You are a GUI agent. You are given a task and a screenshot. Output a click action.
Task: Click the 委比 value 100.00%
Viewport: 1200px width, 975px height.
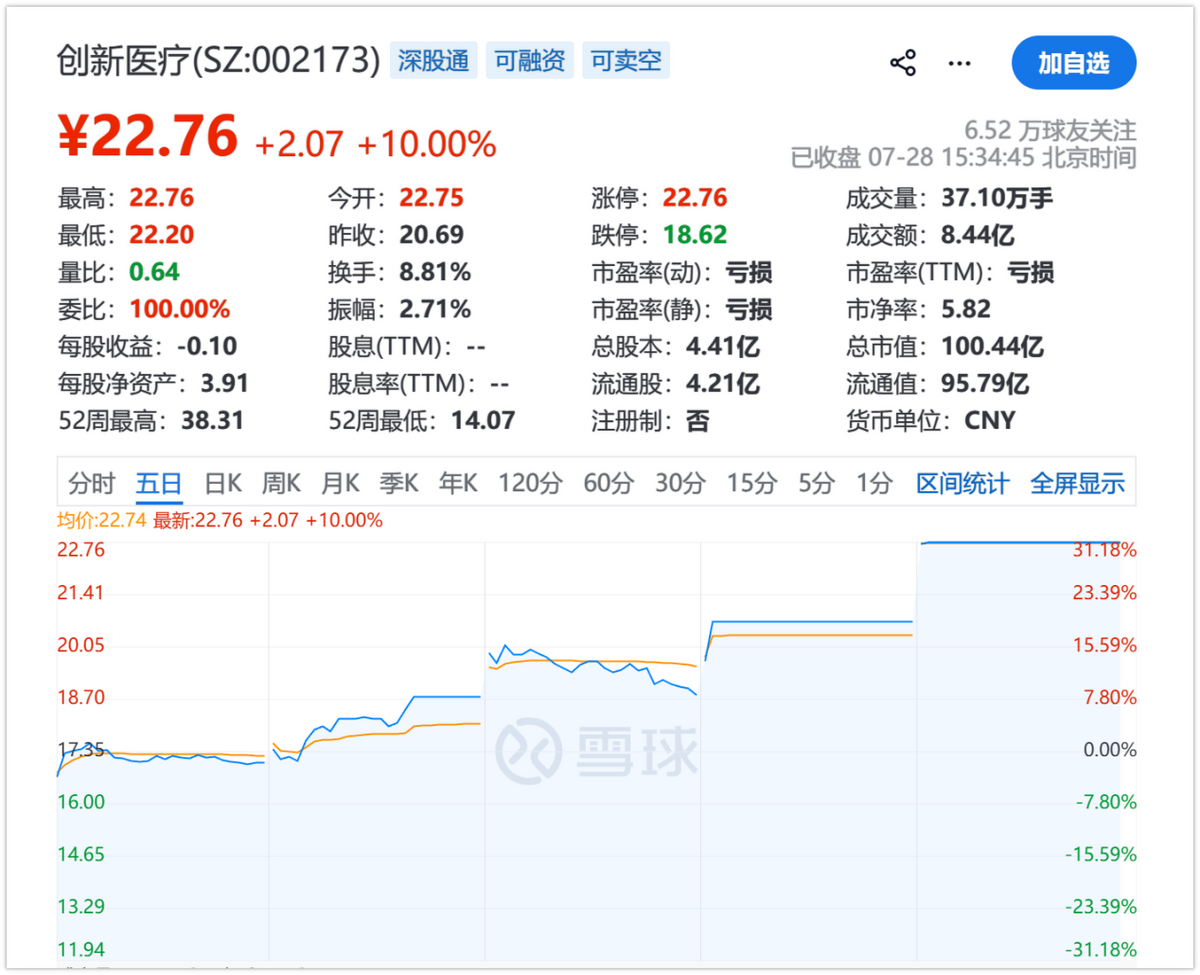coord(180,309)
